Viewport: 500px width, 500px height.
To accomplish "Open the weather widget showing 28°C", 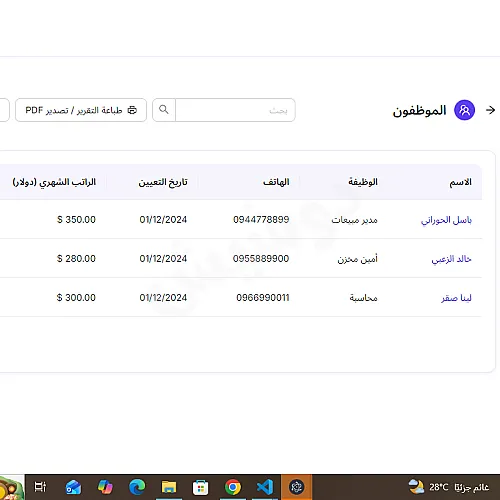I will point(449,487).
